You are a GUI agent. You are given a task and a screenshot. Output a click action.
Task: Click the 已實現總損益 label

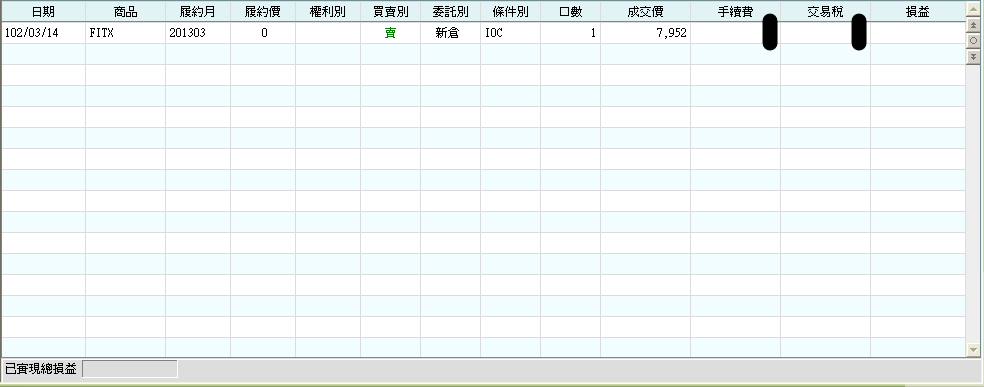tap(41, 369)
